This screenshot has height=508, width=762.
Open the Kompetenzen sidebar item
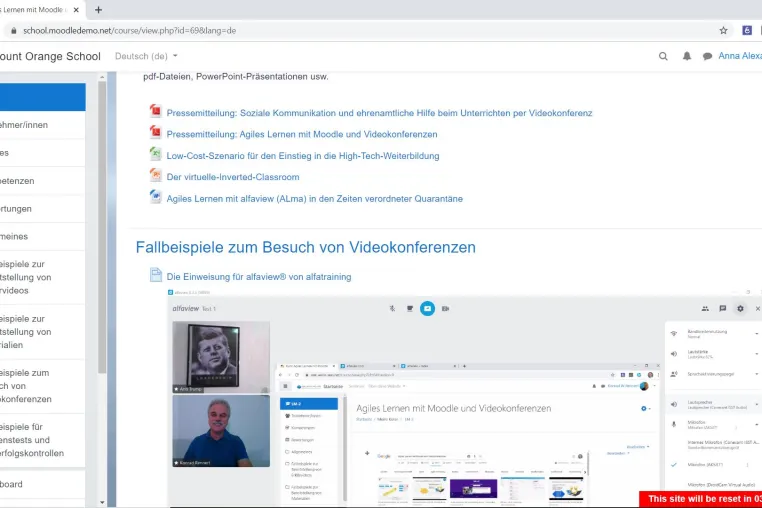coord(43,181)
